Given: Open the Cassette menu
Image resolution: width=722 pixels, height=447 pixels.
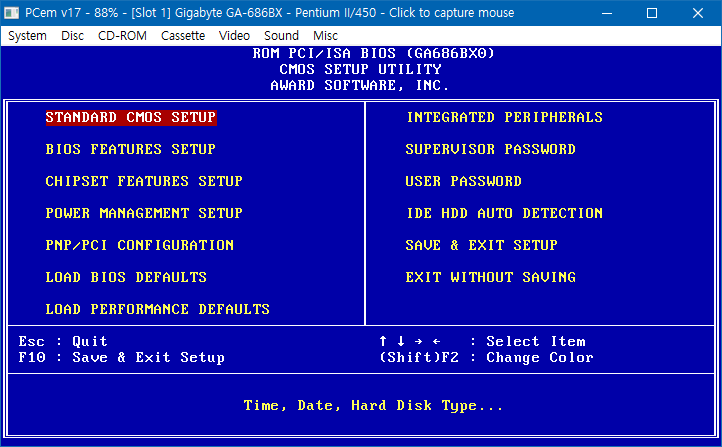Looking at the screenshot, I should [183, 36].
